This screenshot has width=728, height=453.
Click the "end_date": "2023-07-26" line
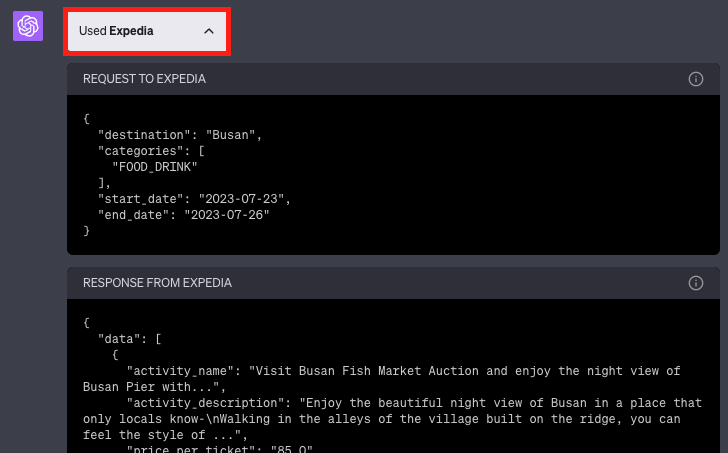click(184, 215)
